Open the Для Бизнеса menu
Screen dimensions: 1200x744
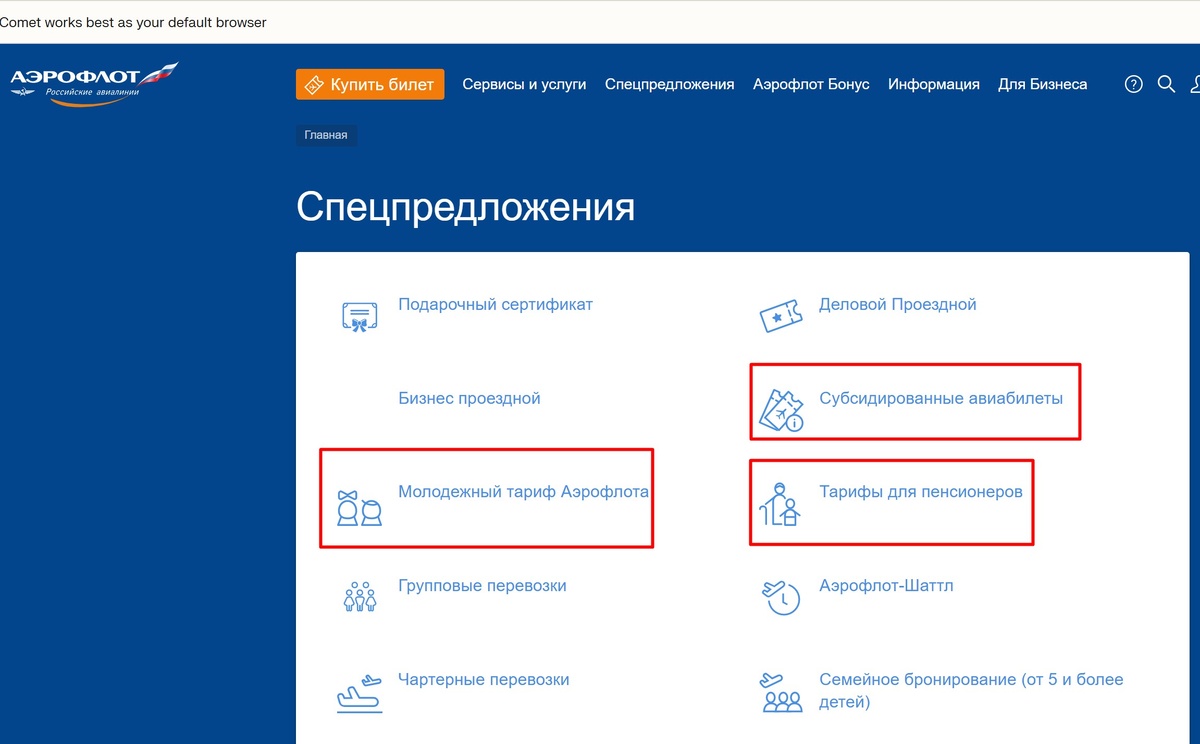coord(1042,84)
